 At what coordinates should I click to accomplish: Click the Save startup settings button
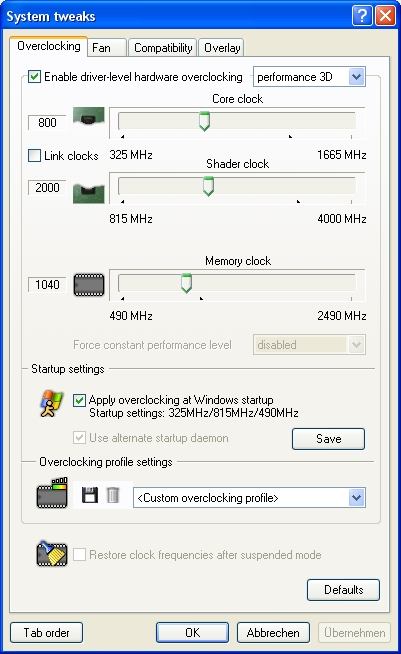click(328, 439)
